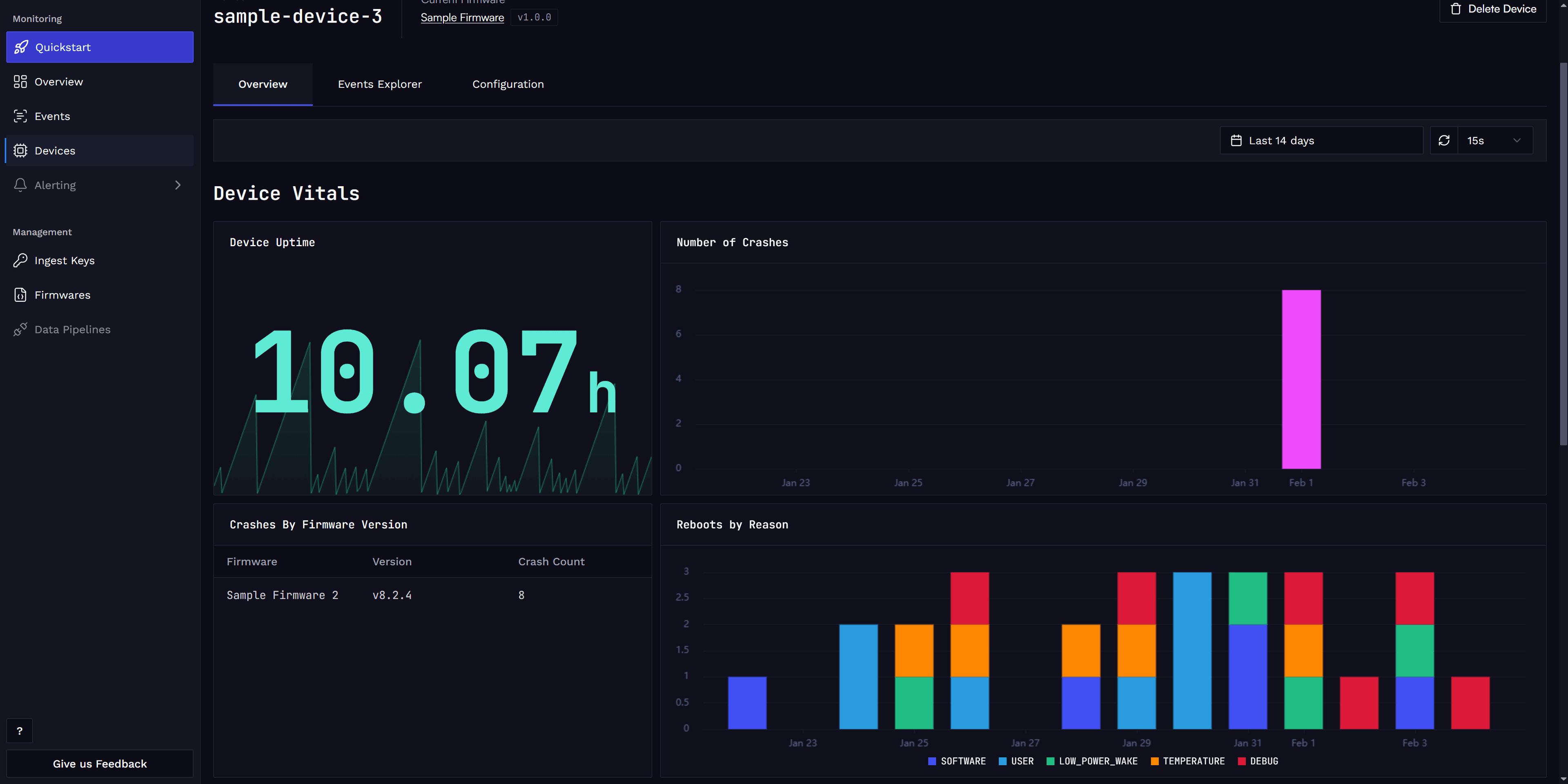Expand the Alerting submenu chevron

coord(178,185)
